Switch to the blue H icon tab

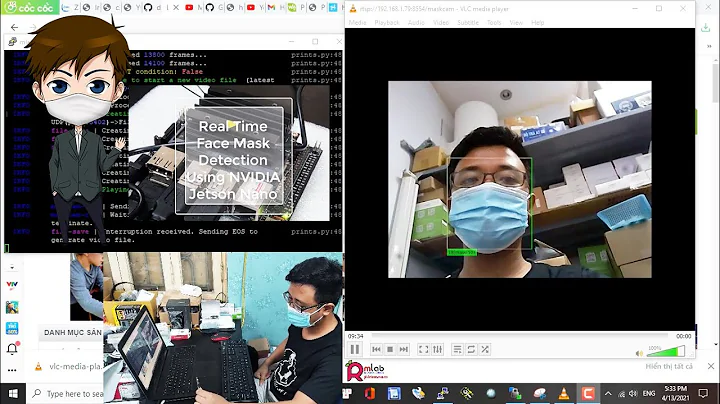[333, 7]
